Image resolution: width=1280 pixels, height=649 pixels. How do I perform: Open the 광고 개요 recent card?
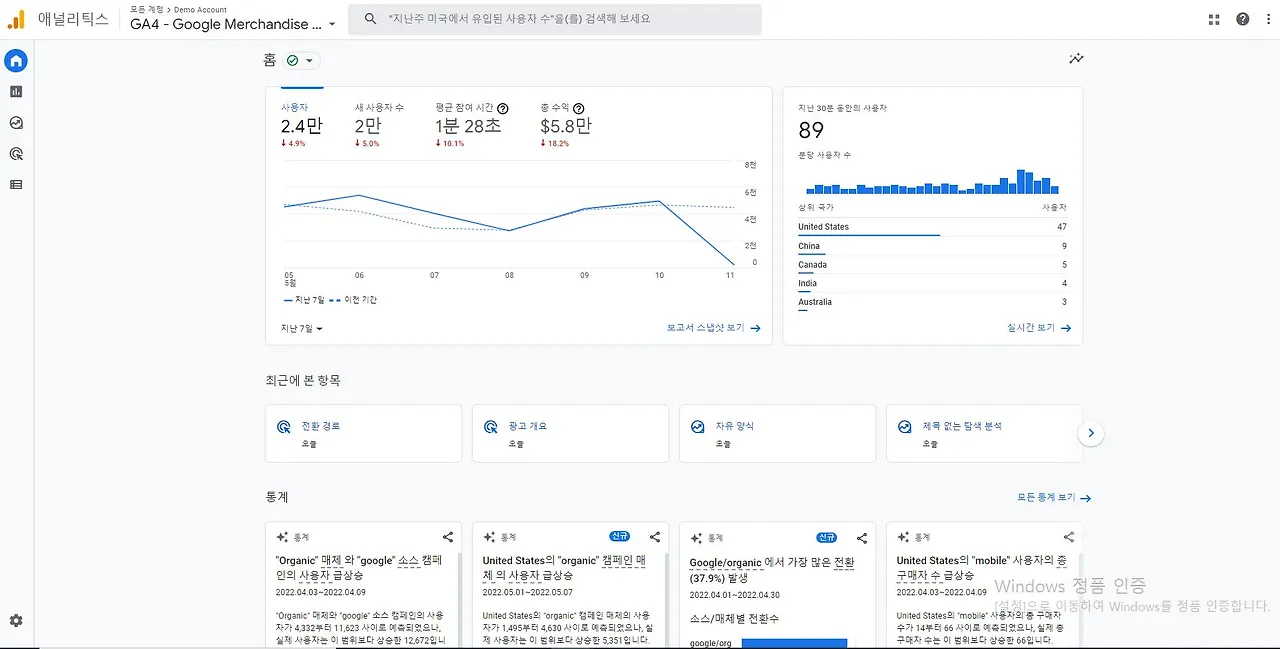tap(571, 433)
